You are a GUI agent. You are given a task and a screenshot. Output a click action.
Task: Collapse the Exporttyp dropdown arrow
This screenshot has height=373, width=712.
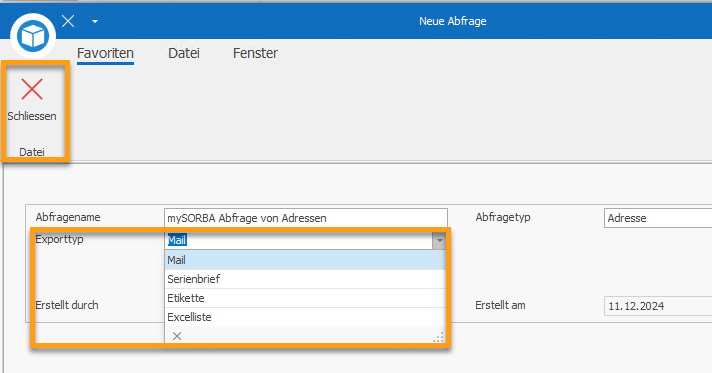coord(439,241)
